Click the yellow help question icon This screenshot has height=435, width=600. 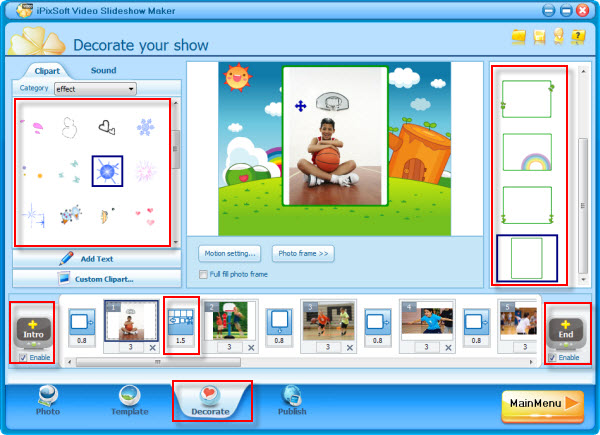(x=578, y=37)
